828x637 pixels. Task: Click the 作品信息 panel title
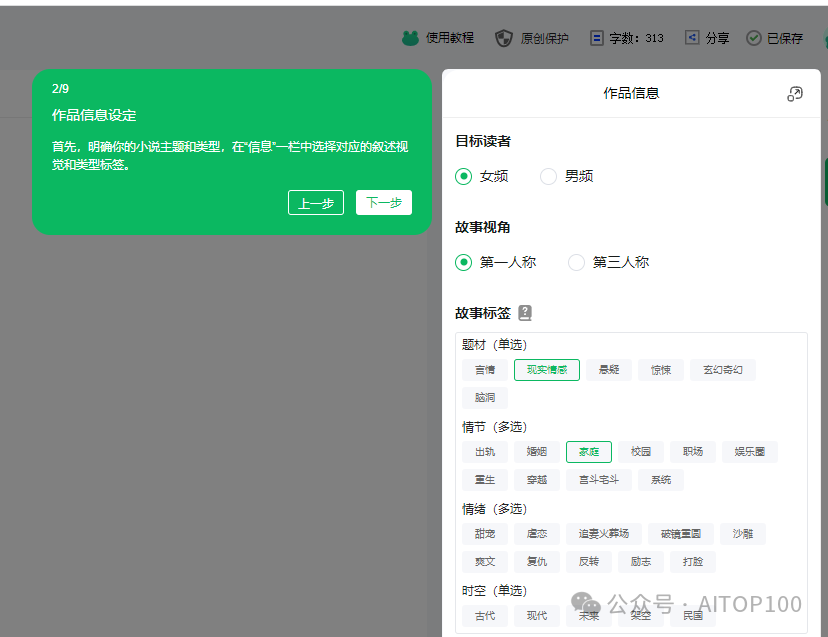click(x=631, y=93)
